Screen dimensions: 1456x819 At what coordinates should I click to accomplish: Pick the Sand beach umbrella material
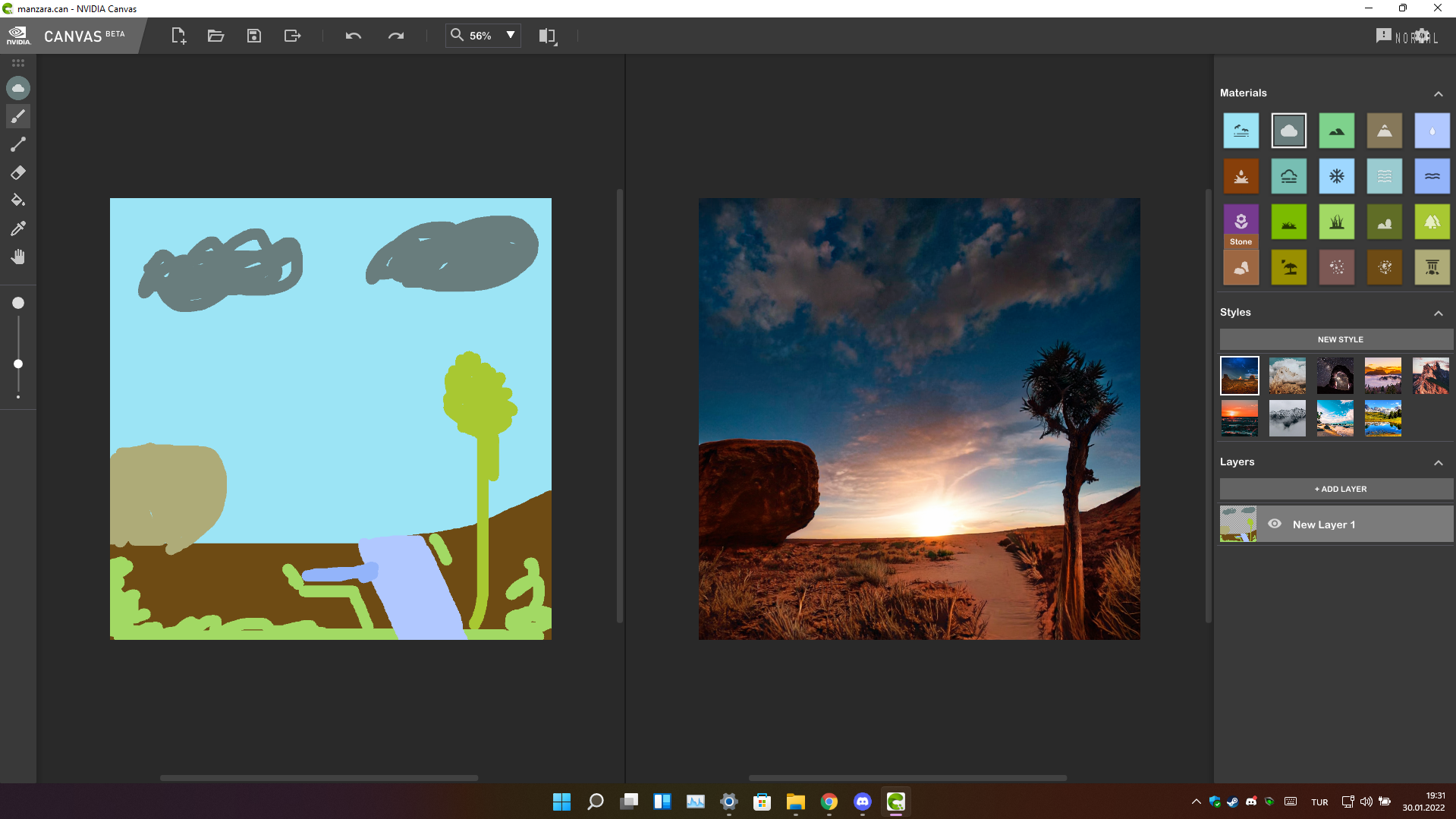tap(1289, 267)
